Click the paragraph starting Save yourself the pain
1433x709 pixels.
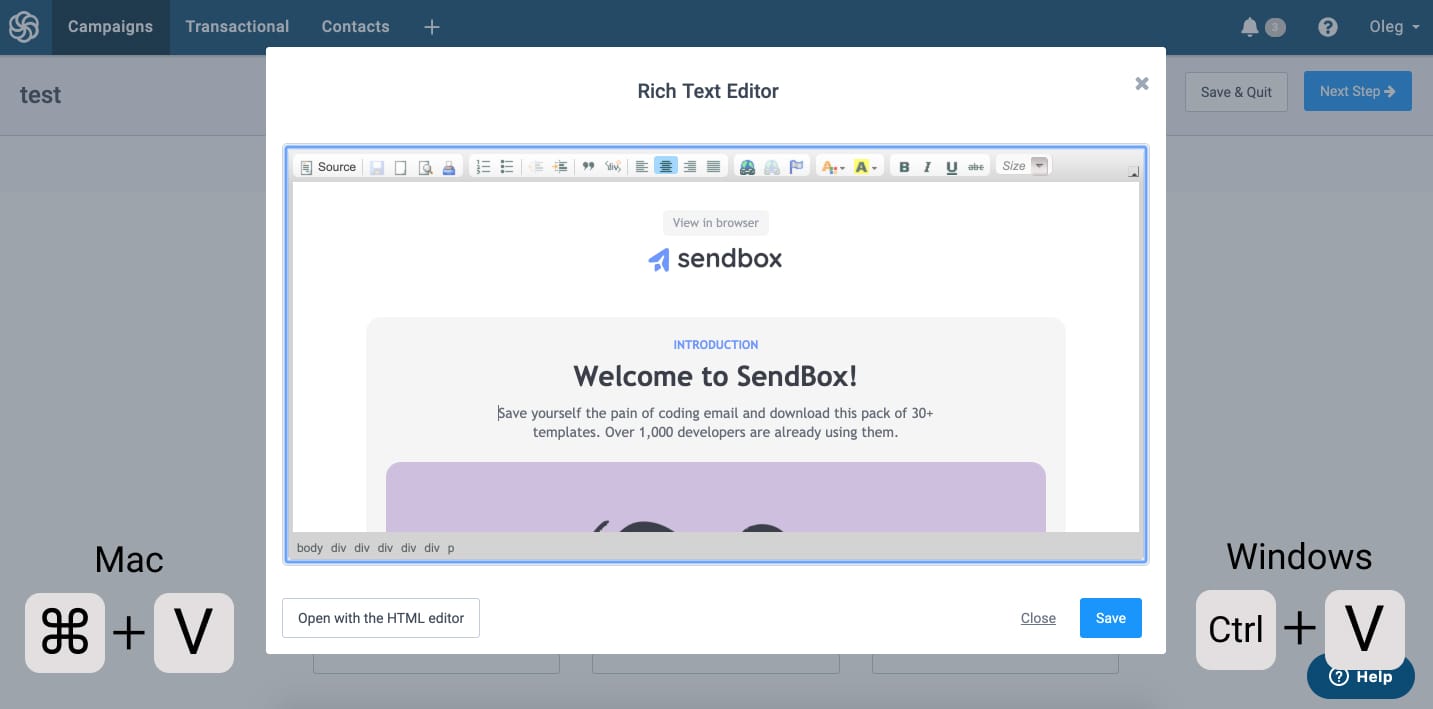716,423
